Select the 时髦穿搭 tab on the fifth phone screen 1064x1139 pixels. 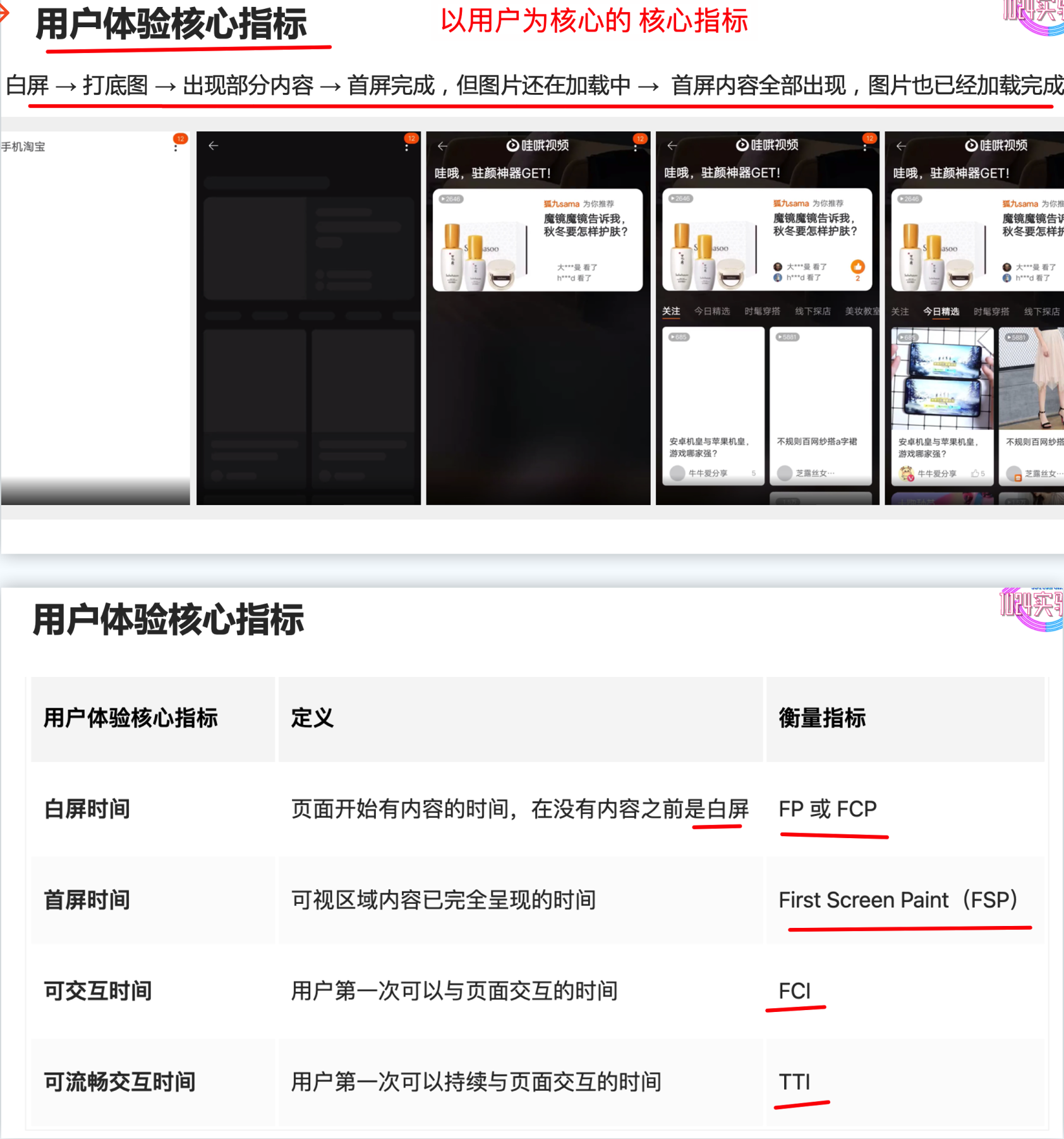(991, 312)
